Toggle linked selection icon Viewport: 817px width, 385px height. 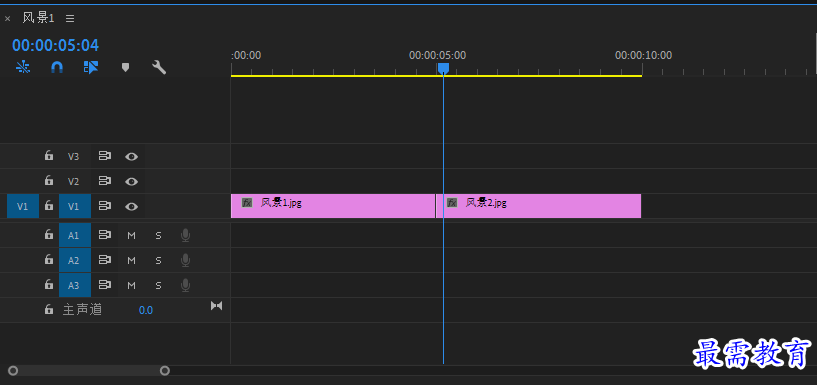click(91, 67)
